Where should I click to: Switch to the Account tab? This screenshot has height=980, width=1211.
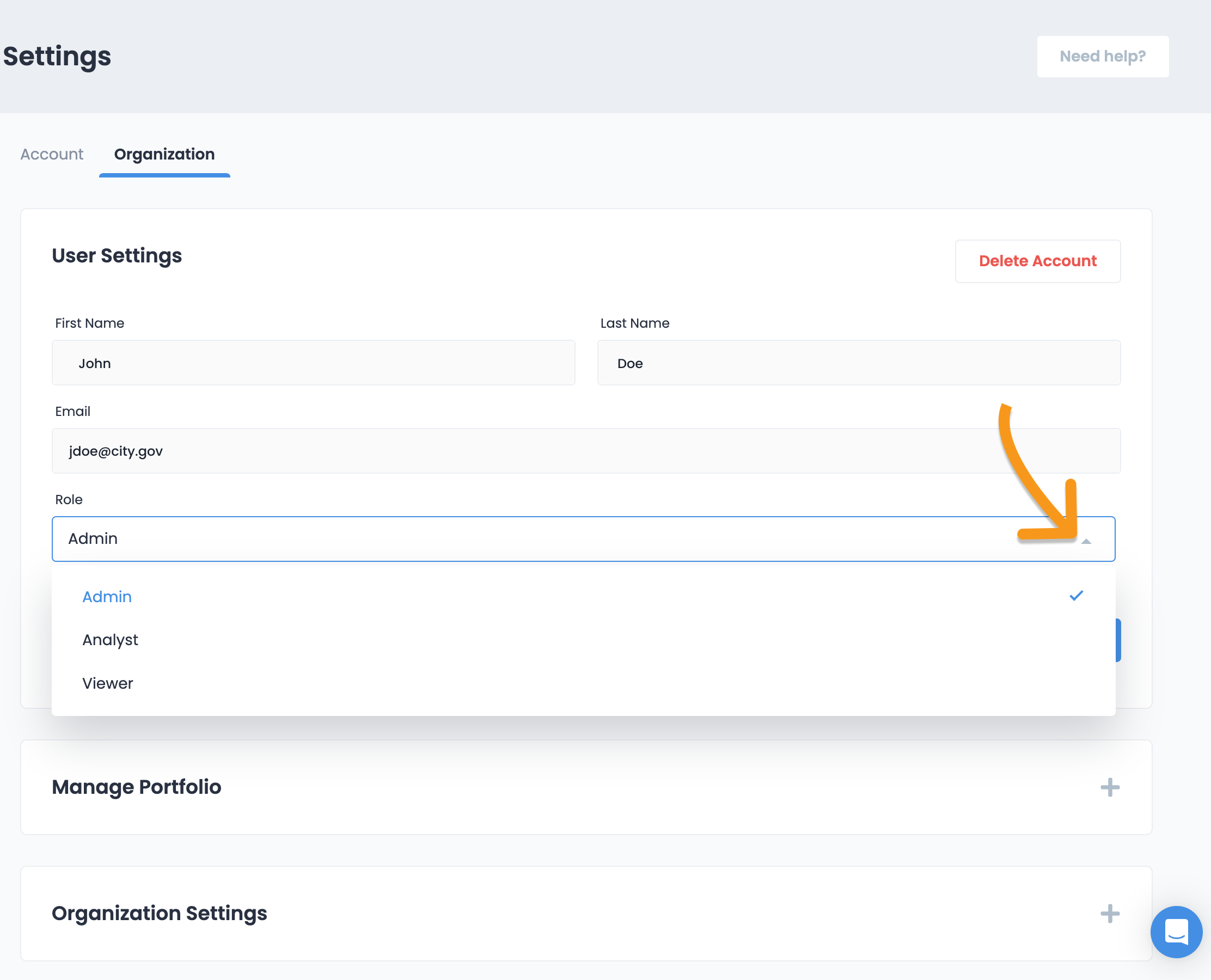pos(51,154)
